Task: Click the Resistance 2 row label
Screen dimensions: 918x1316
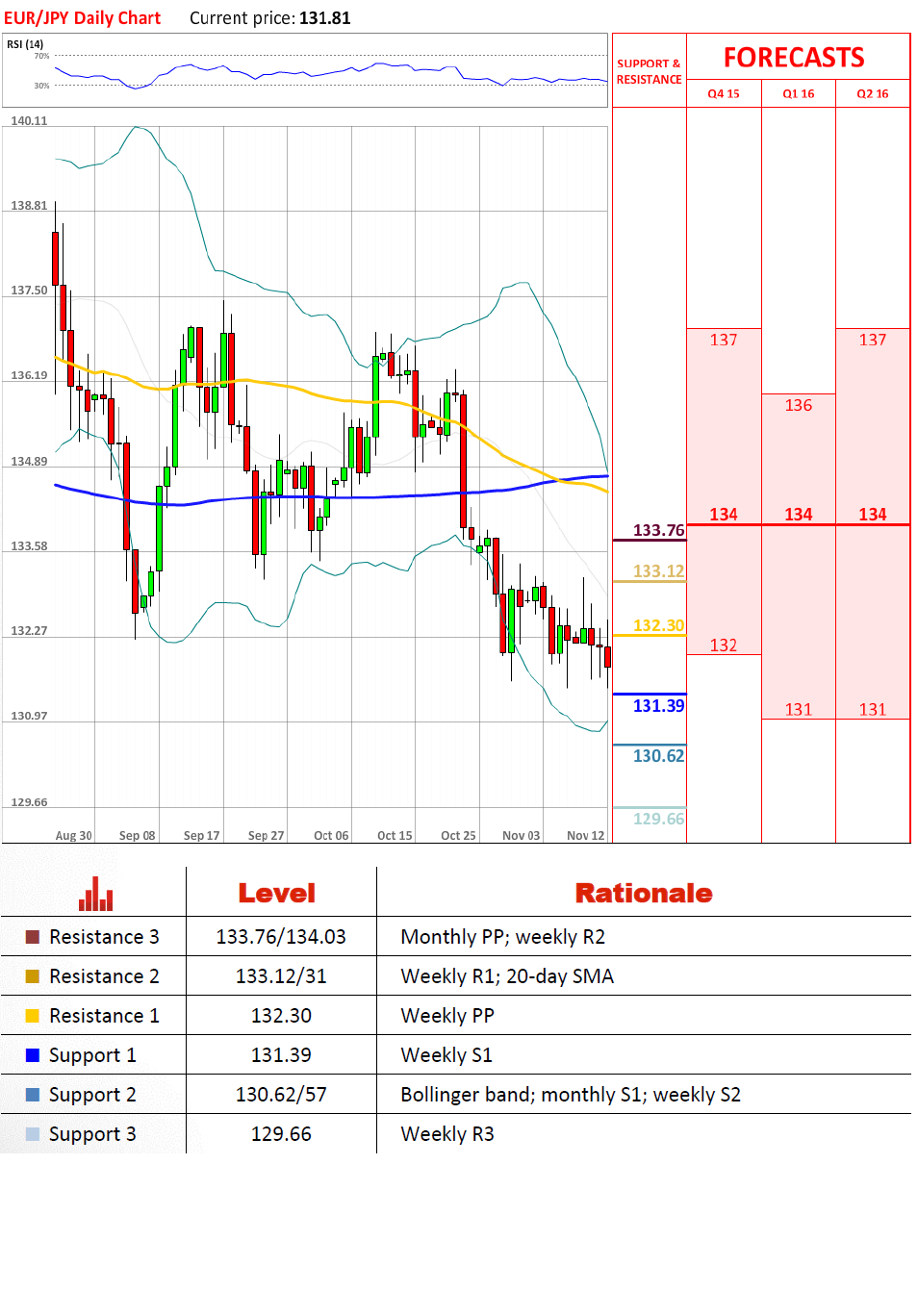Action: click(104, 976)
